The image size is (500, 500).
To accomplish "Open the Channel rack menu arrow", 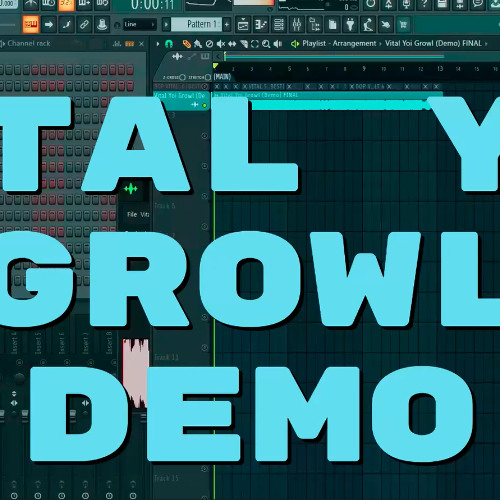I will [3, 44].
